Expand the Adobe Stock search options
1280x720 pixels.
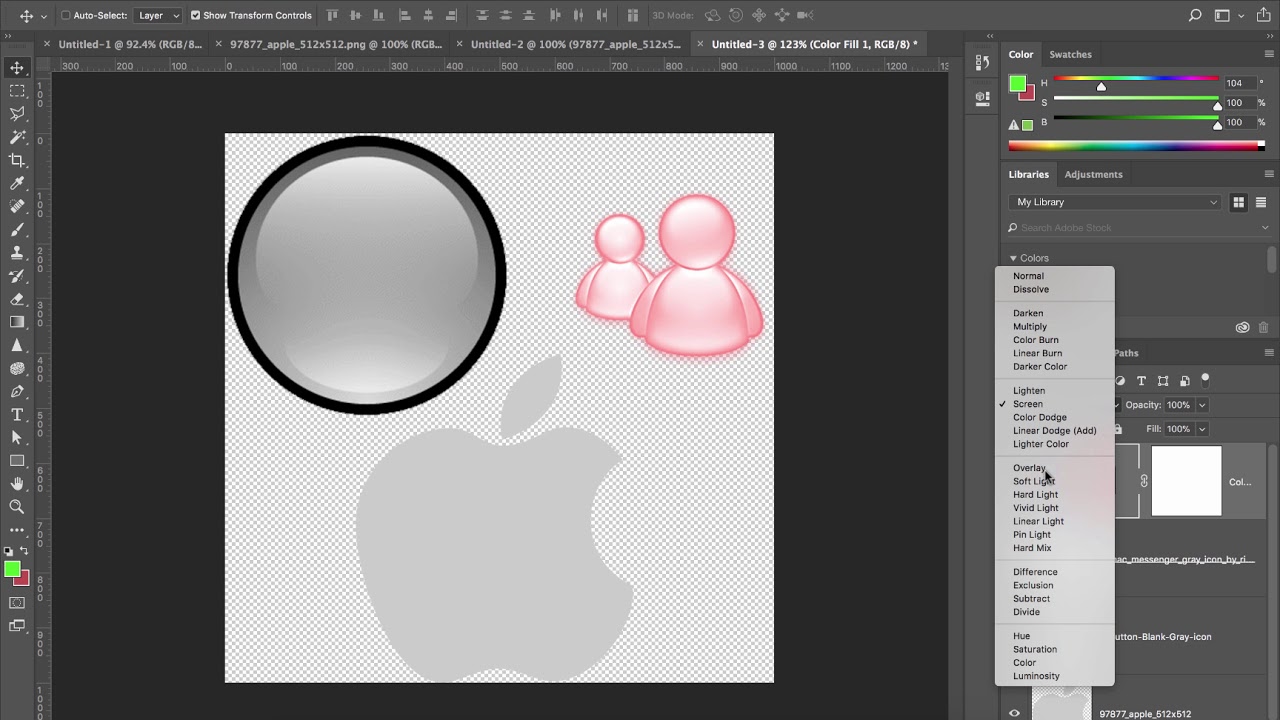1265,228
